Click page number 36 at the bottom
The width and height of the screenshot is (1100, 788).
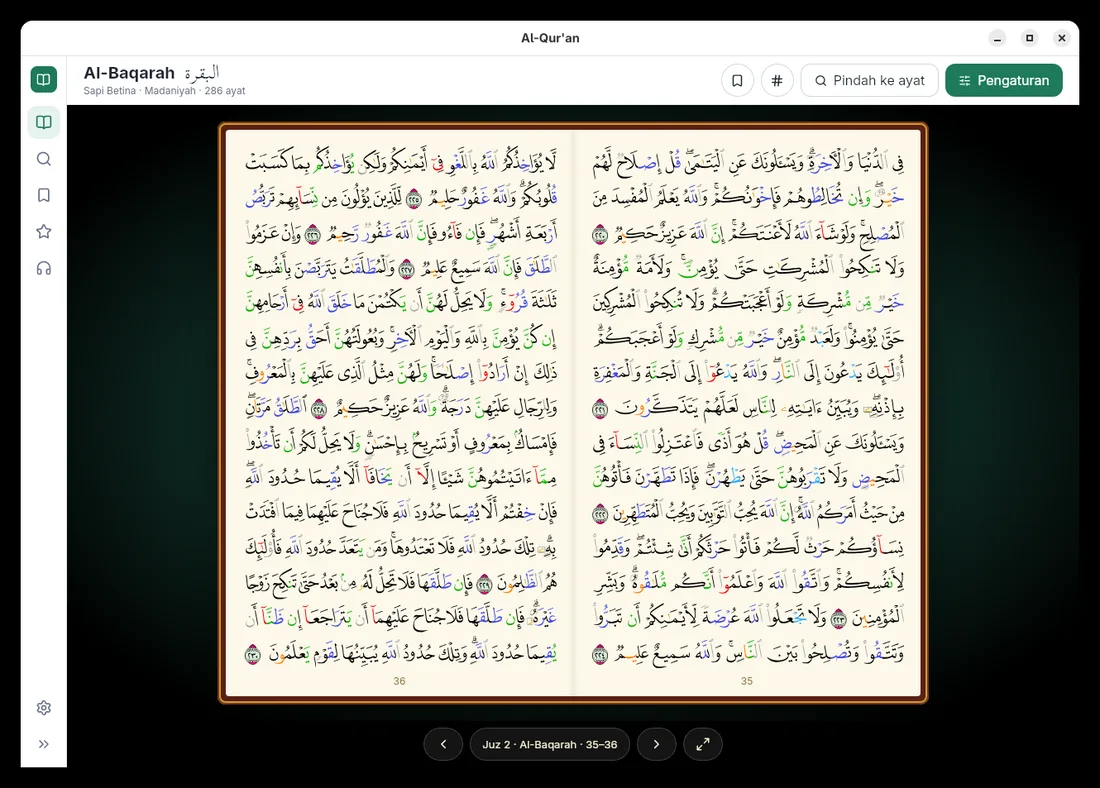(x=399, y=681)
